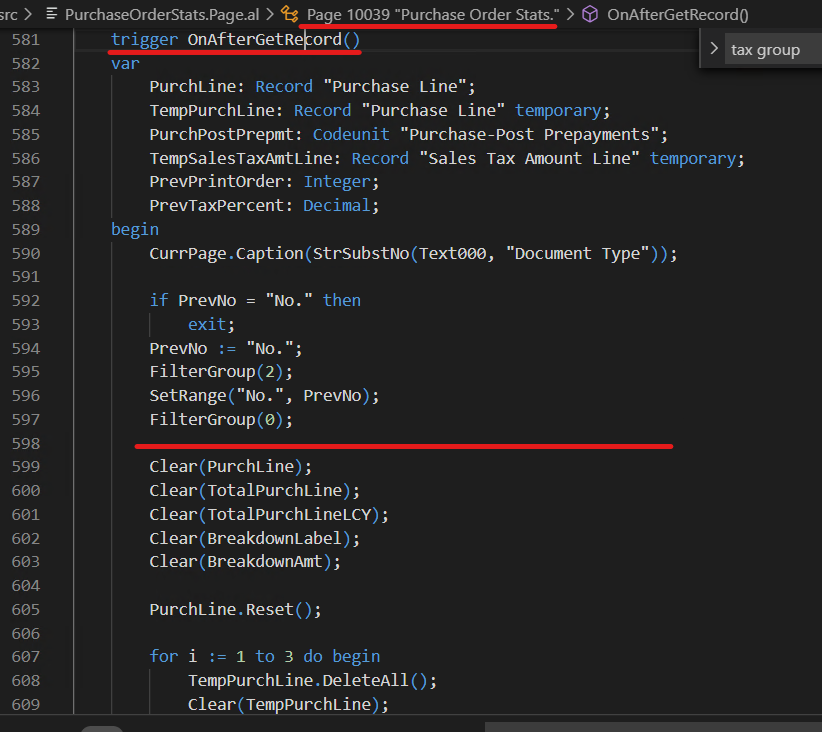Click the 'tax group' search input field
822x732 pixels.
click(x=773, y=50)
